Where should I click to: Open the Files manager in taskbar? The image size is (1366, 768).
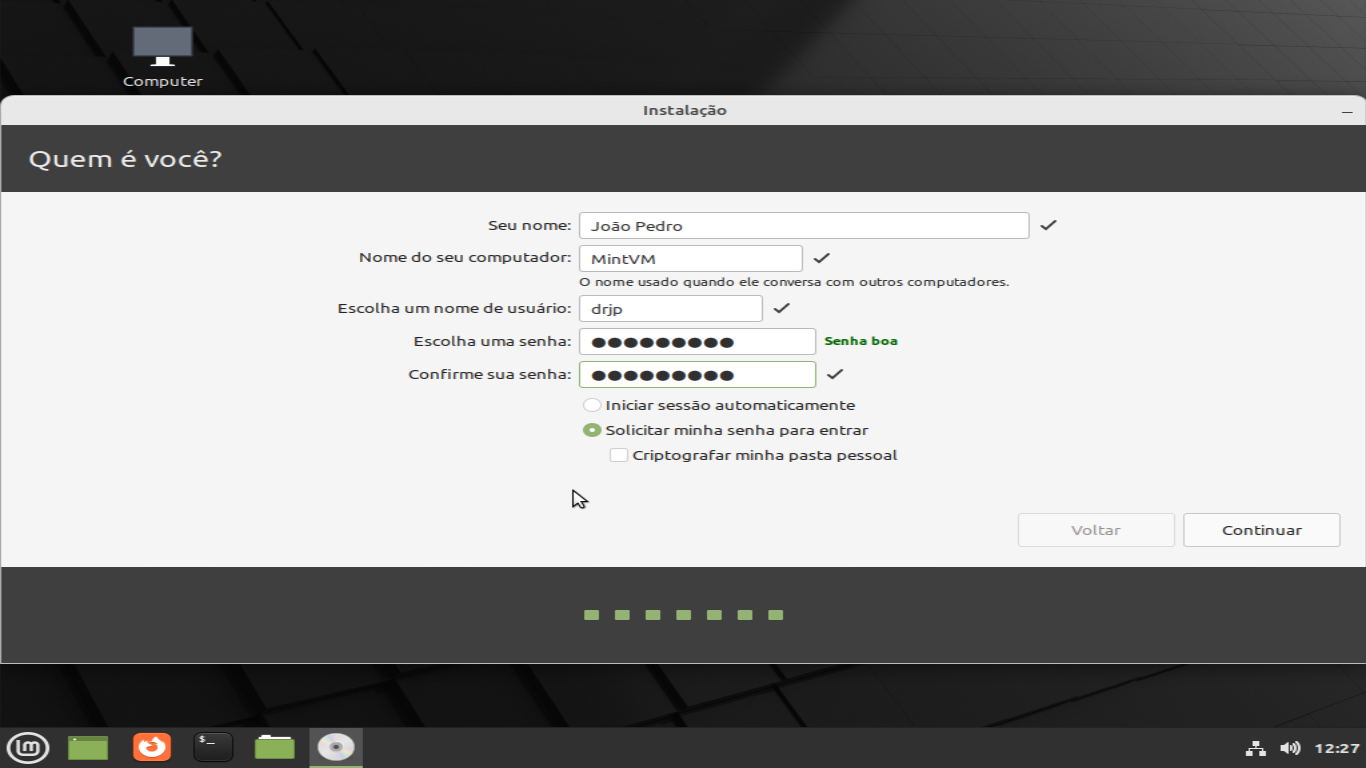274,747
